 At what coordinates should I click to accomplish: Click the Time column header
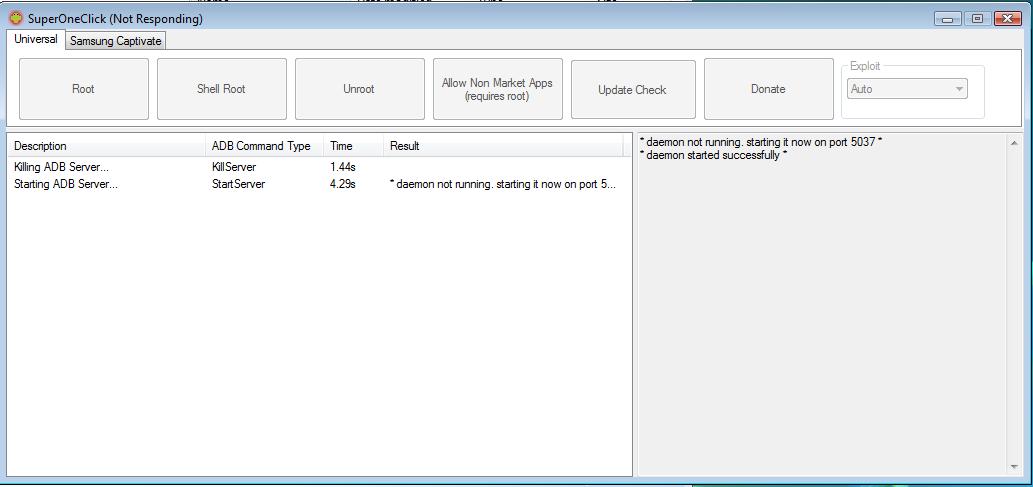(353, 146)
